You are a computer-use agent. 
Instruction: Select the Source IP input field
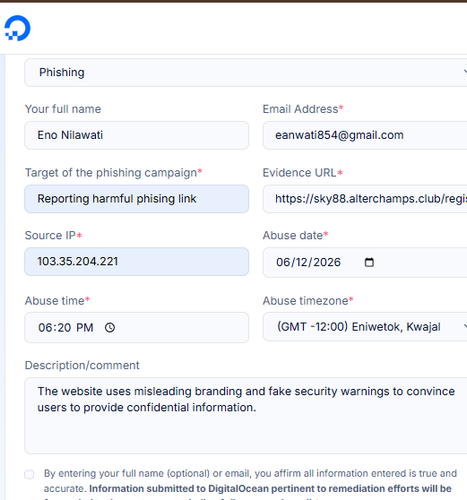(137, 262)
